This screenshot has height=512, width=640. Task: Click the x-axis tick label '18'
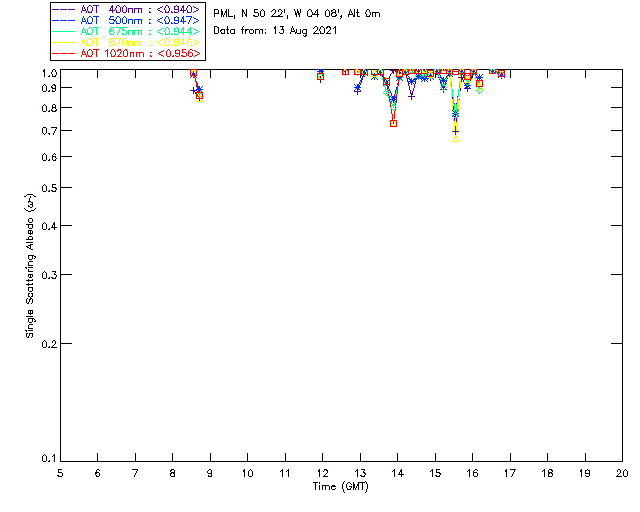click(x=547, y=473)
